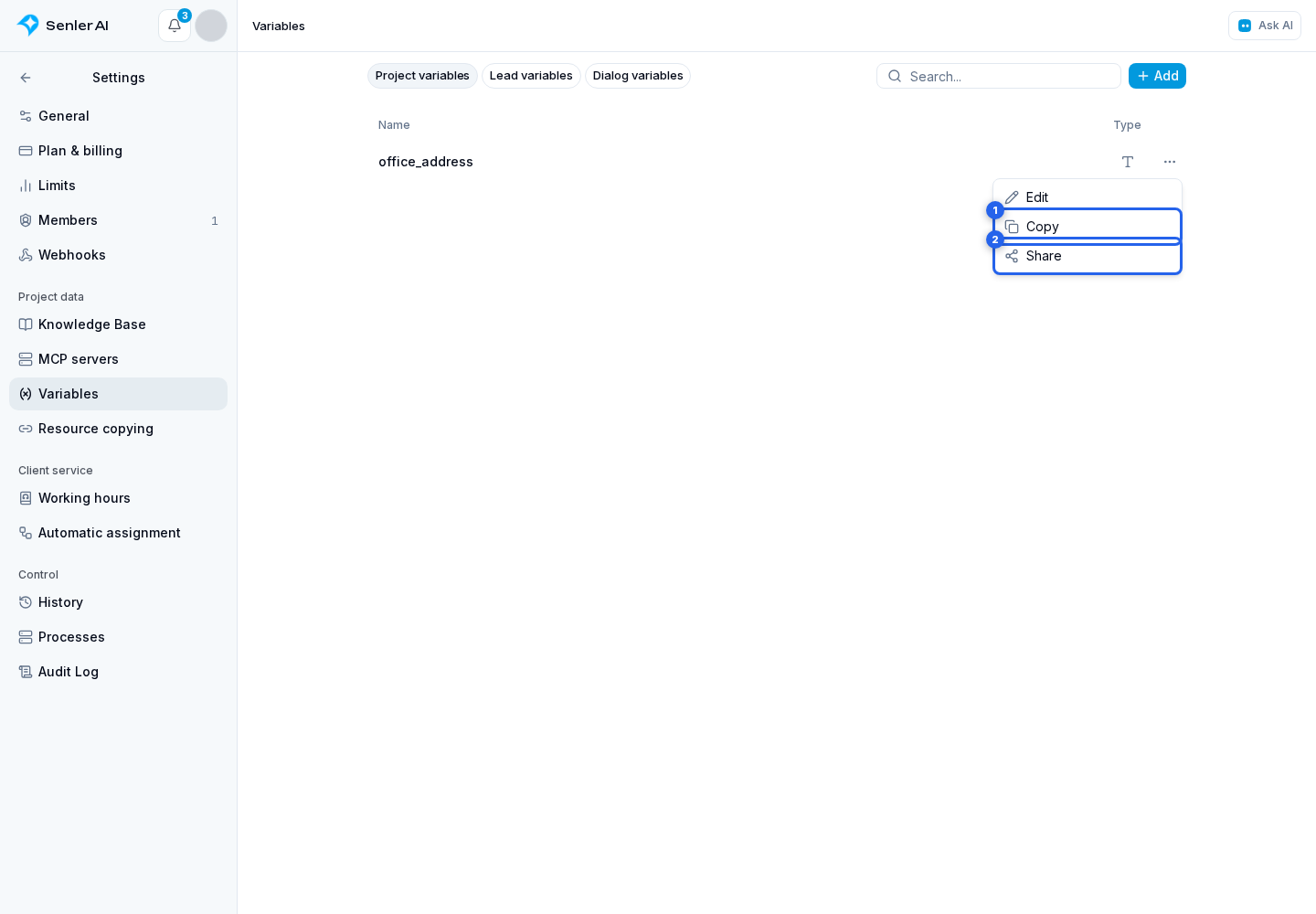Open Plan & billing settings

[x=118, y=151]
